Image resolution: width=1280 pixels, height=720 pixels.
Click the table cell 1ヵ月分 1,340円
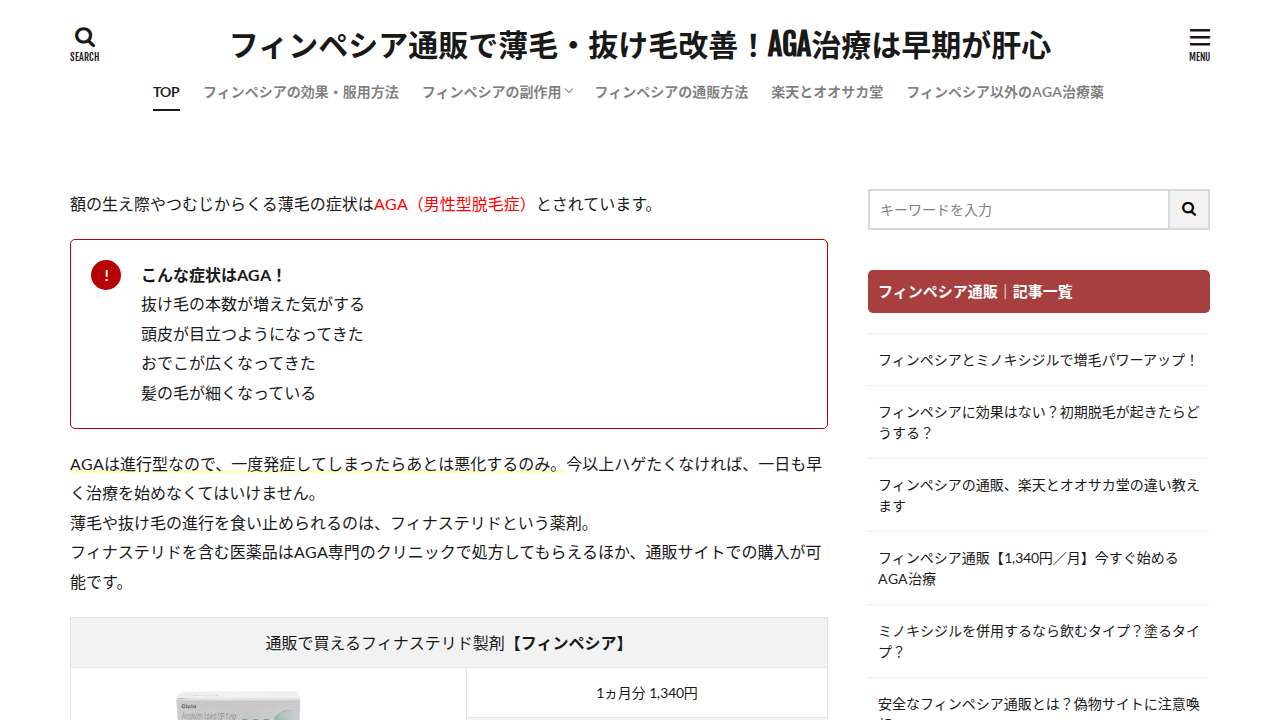[x=647, y=693]
